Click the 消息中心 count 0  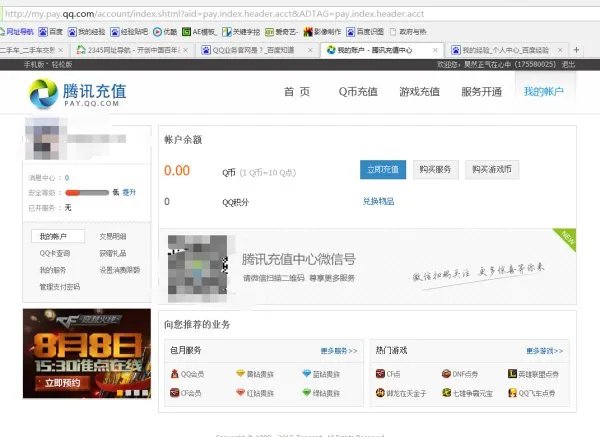[67, 178]
